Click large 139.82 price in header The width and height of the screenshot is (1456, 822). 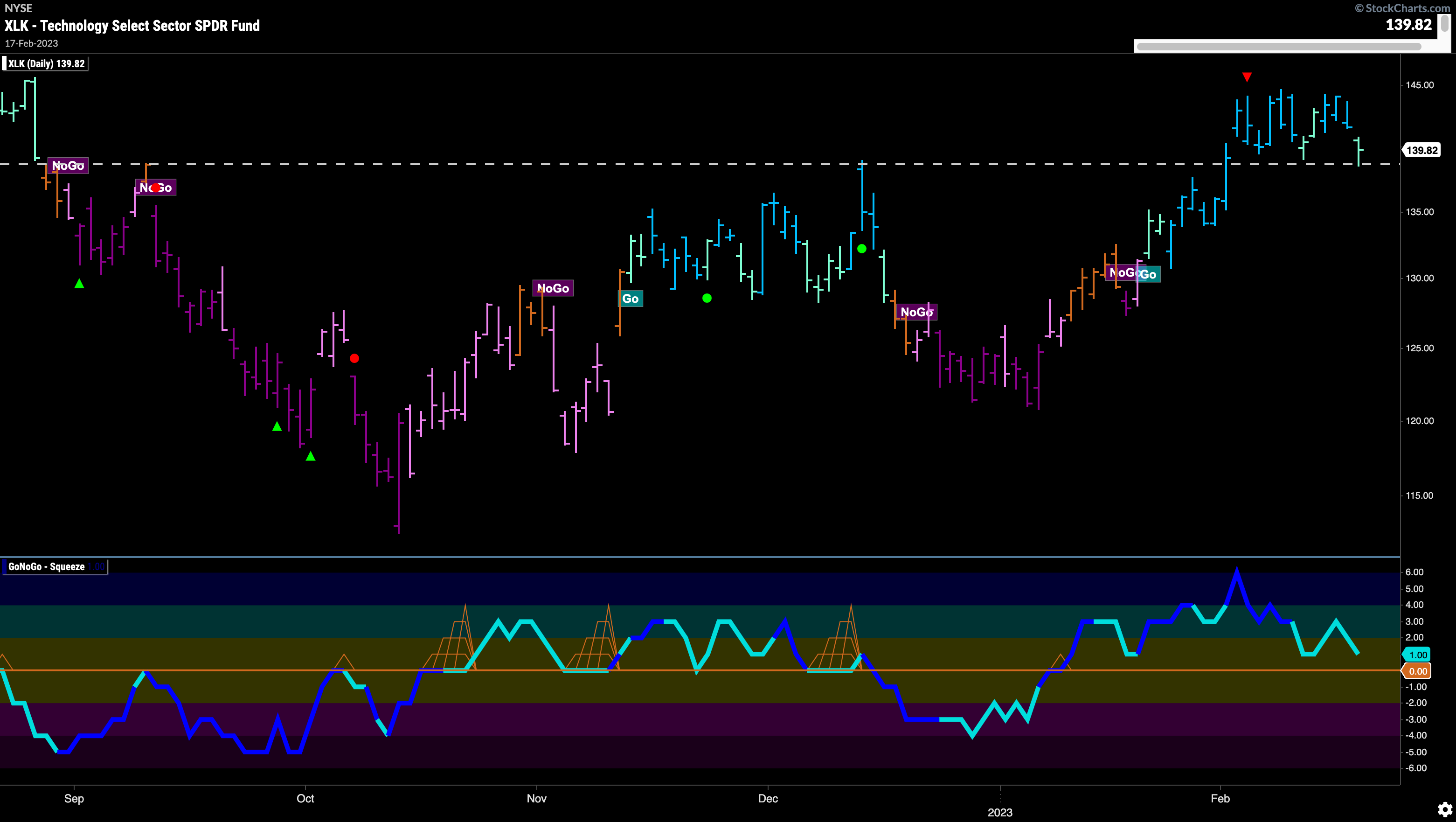coord(1408,24)
